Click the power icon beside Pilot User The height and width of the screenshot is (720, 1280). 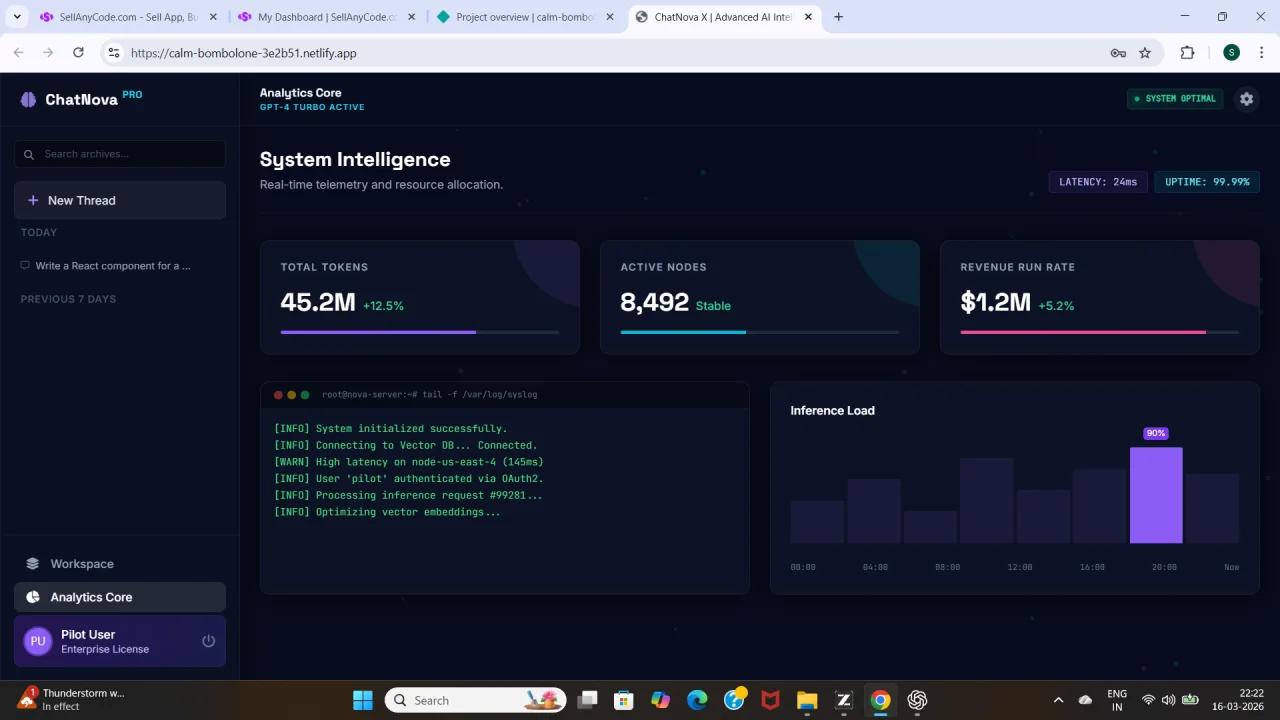pyautogui.click(x=208, y=641)
